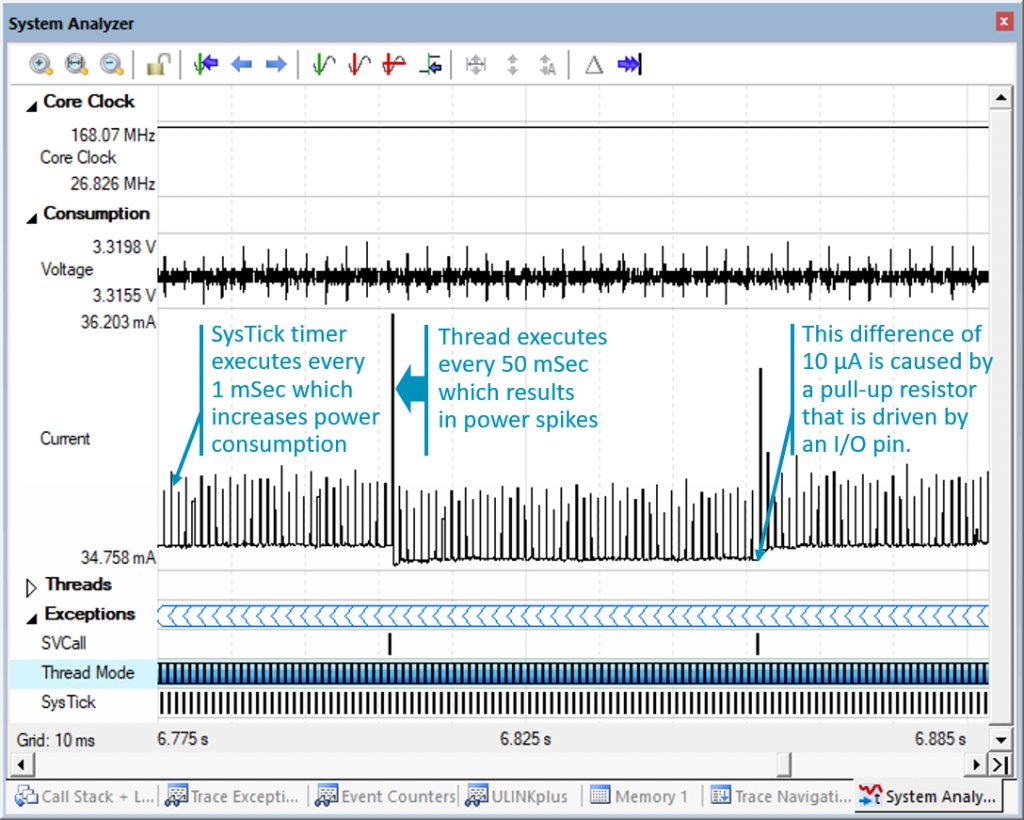
Task: Toggle the delta triangle measurement icon
Action: pos(593,65)
